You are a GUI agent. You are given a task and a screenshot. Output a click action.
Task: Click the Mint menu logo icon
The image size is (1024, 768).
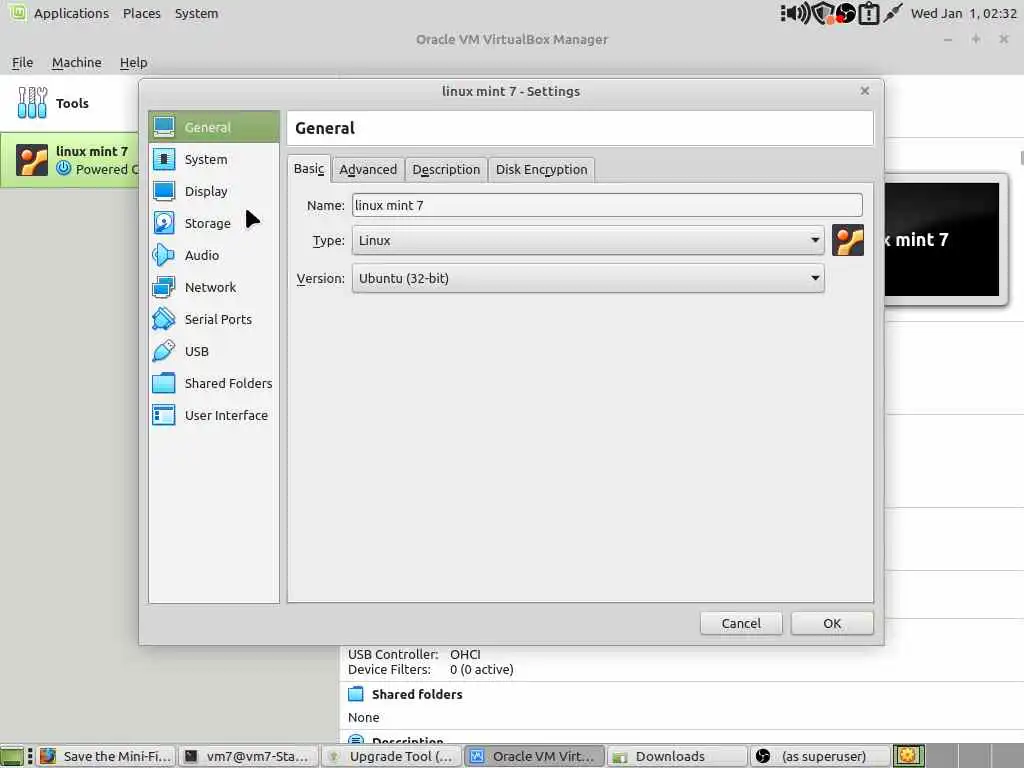click(18, 12)
